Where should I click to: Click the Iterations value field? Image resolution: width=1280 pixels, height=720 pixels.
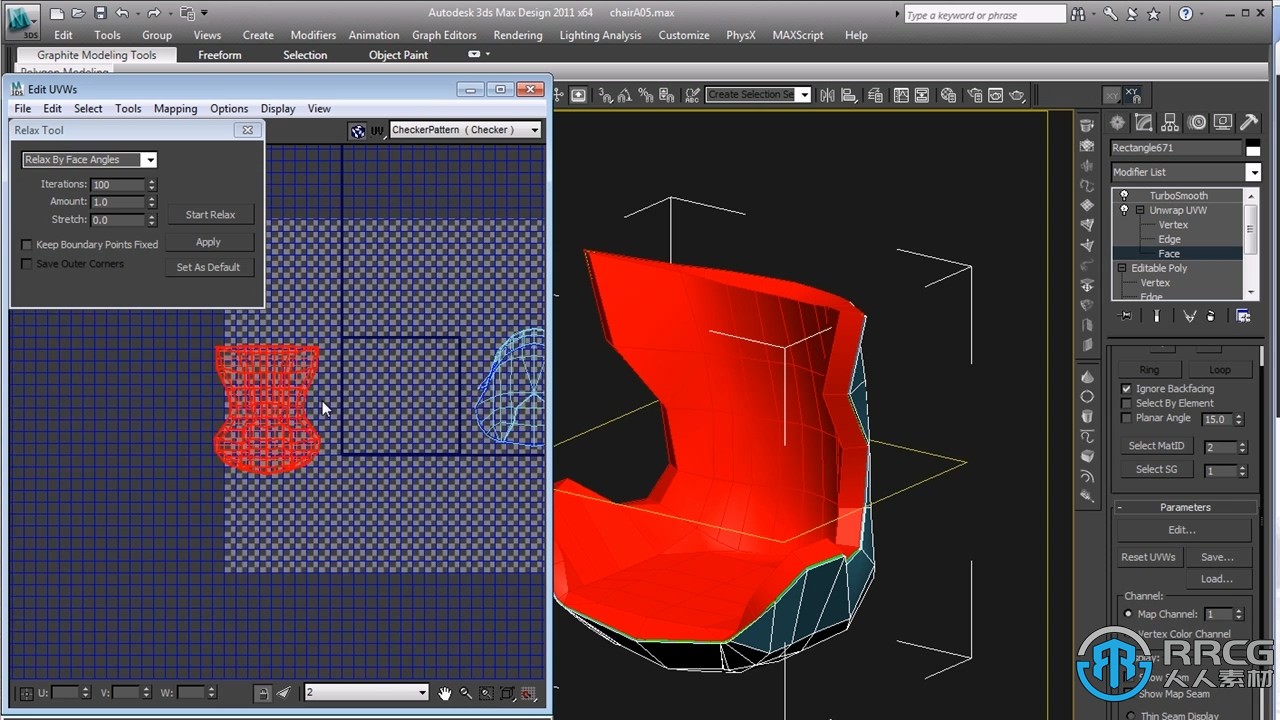[117, 185]
